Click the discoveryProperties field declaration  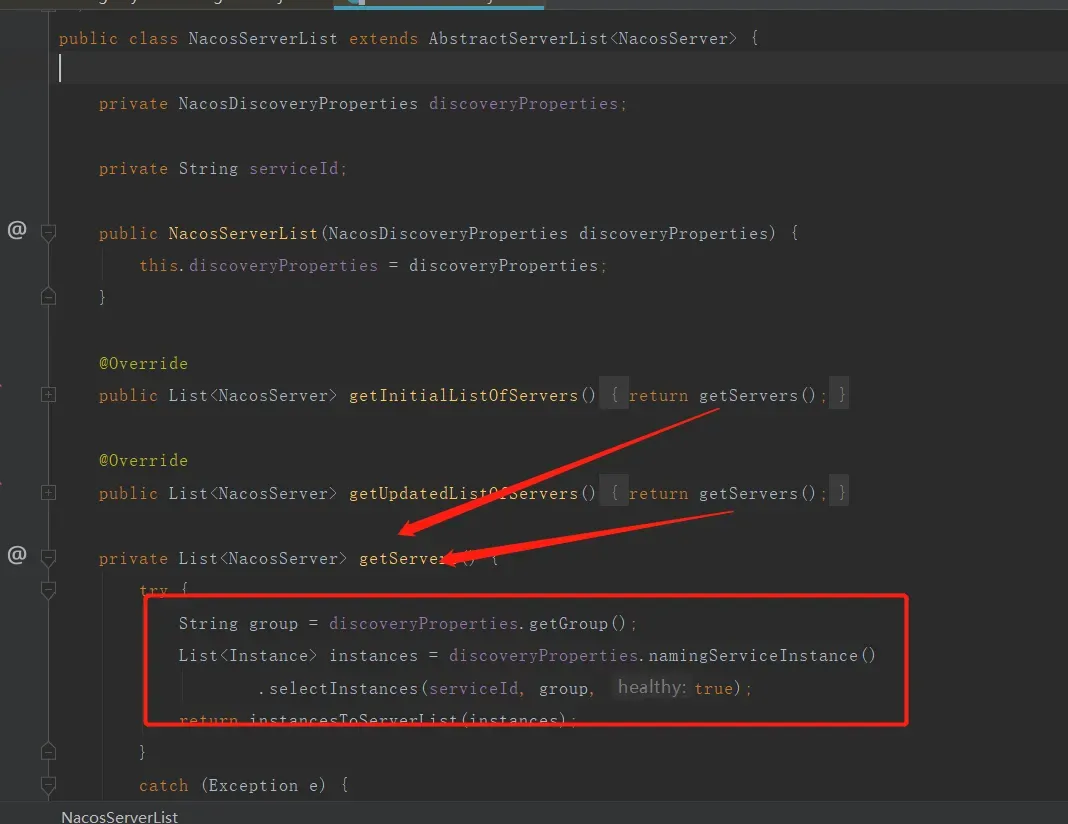point(523,104)
